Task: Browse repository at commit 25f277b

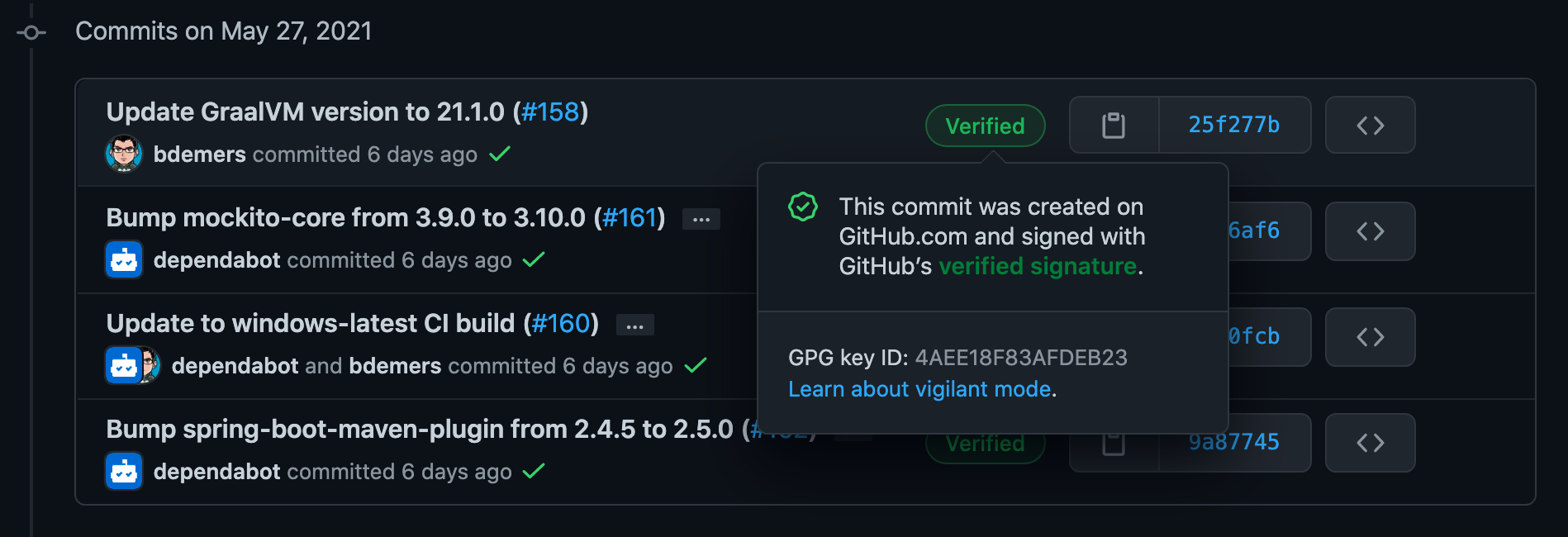Action: tap(1370, 126)
